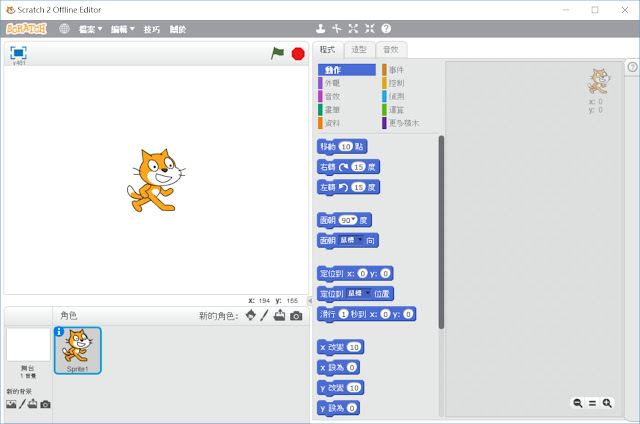Toggle full screen presentation mode
Screen dimensions: 640x424
pos(18,53)
